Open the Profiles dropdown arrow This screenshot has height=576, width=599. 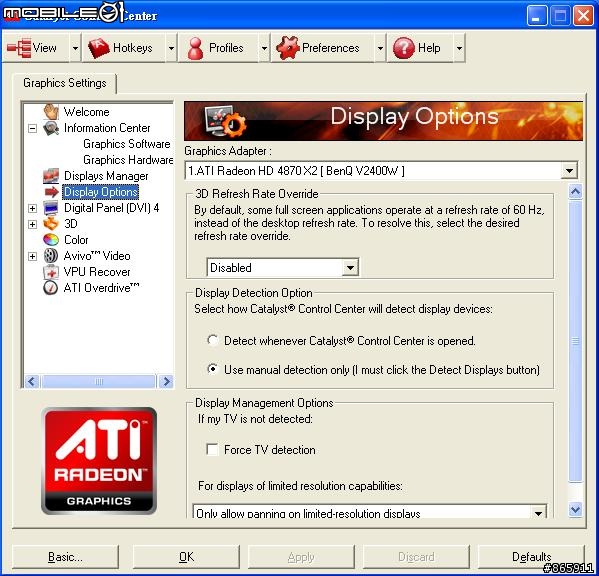coord(264,48)
